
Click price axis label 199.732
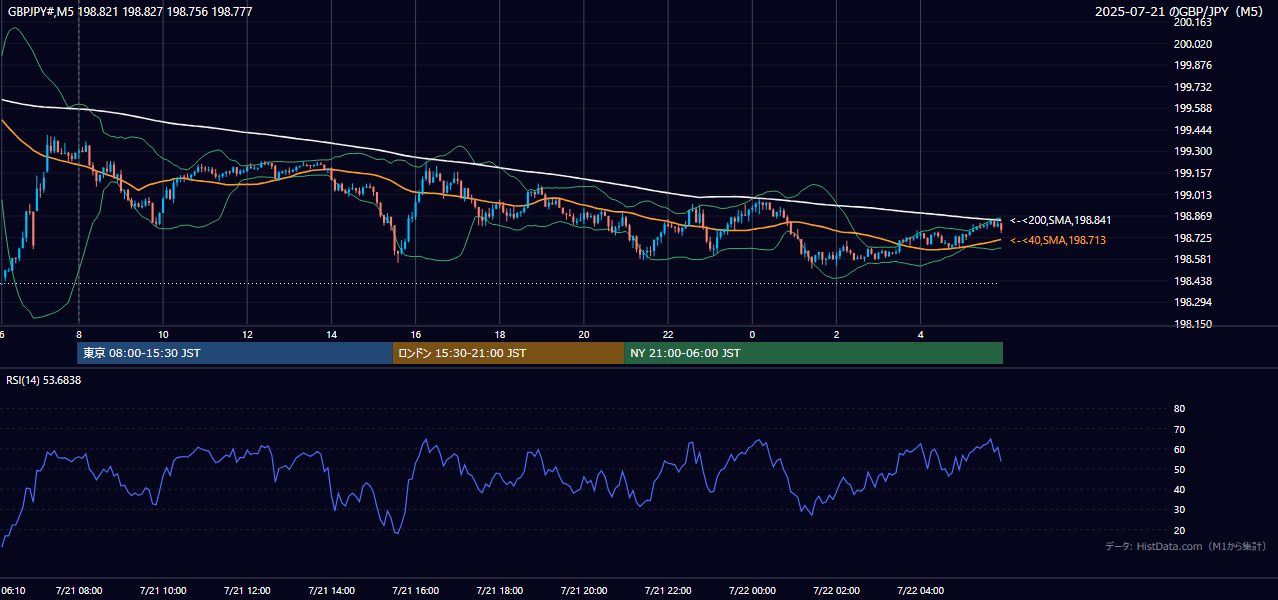tap(1192, 87)
